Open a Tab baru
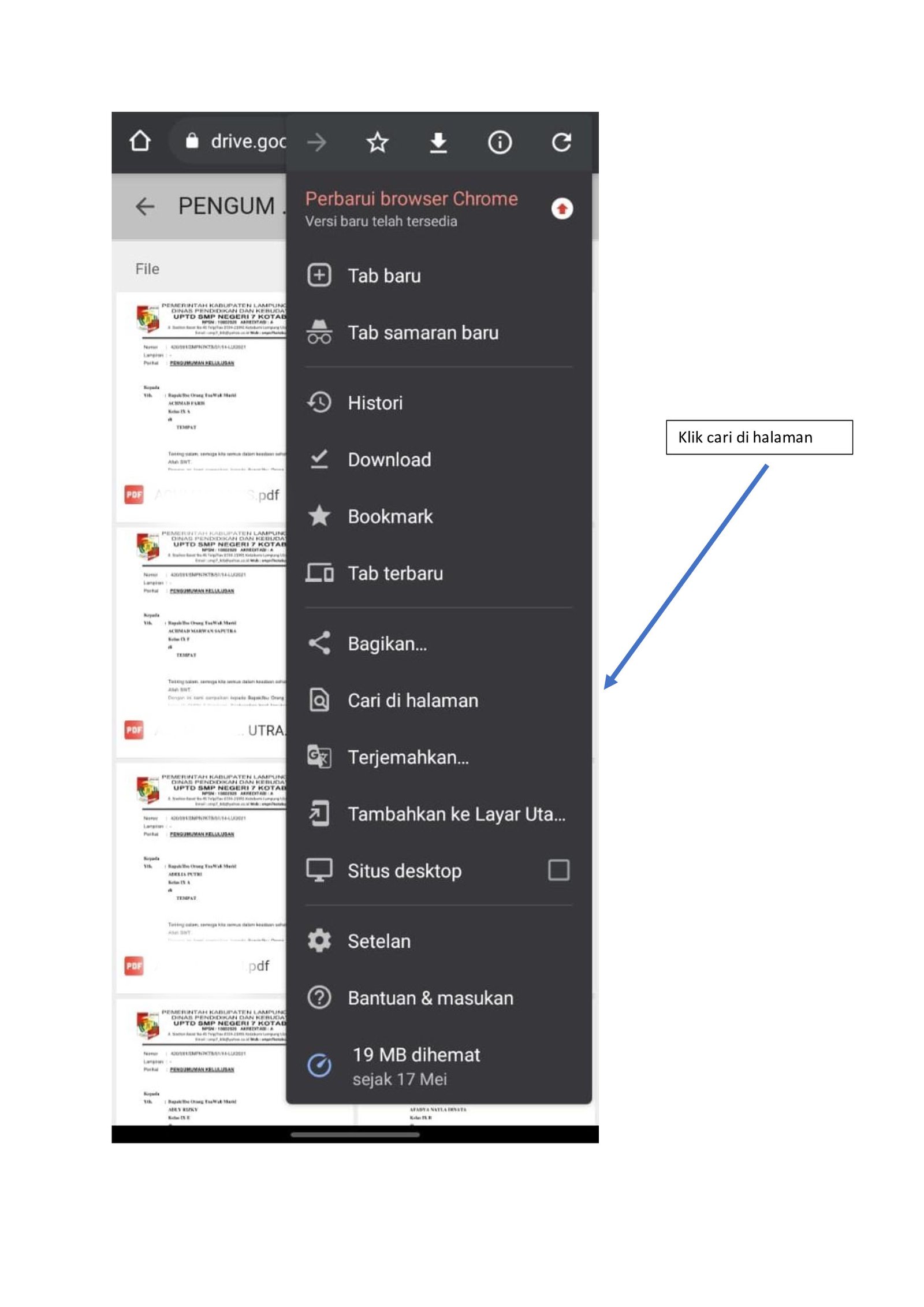This screenshot has width=924, height=1307. click(x=439, y=275)
